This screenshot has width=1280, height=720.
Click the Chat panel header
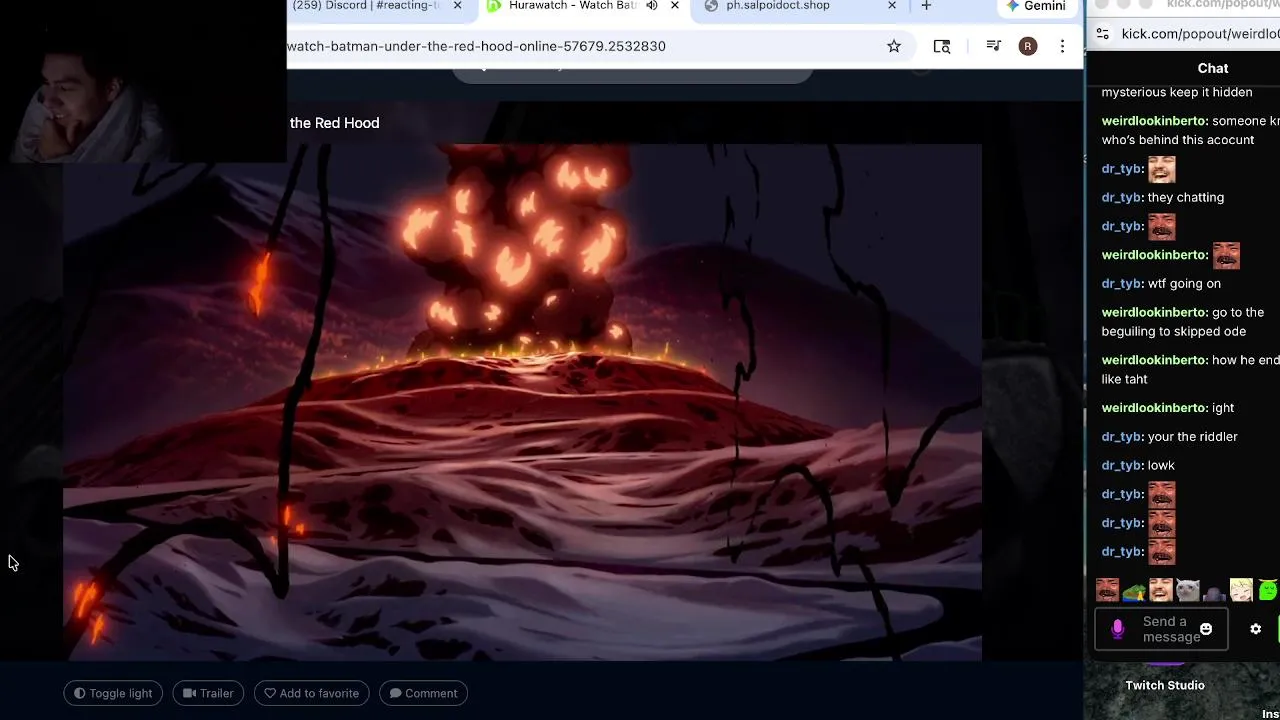[1213, 68]
